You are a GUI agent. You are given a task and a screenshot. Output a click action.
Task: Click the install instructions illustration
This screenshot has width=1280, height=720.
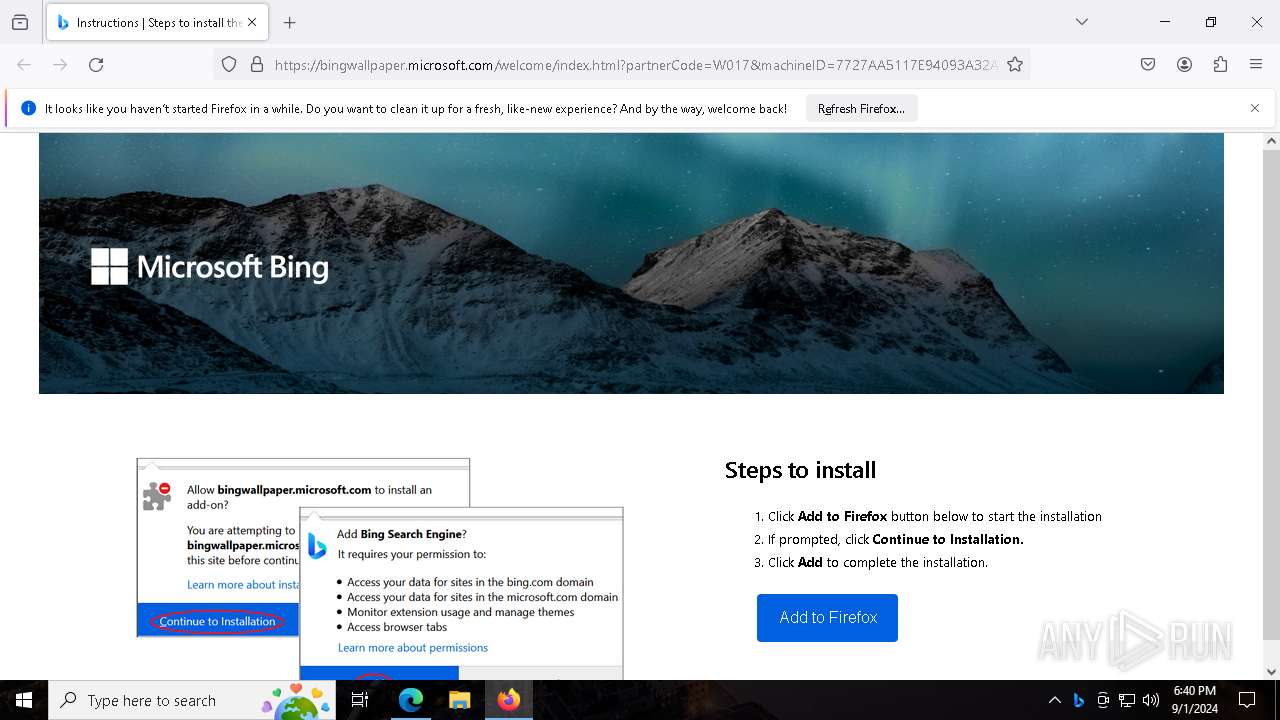[x=380, y=568]
